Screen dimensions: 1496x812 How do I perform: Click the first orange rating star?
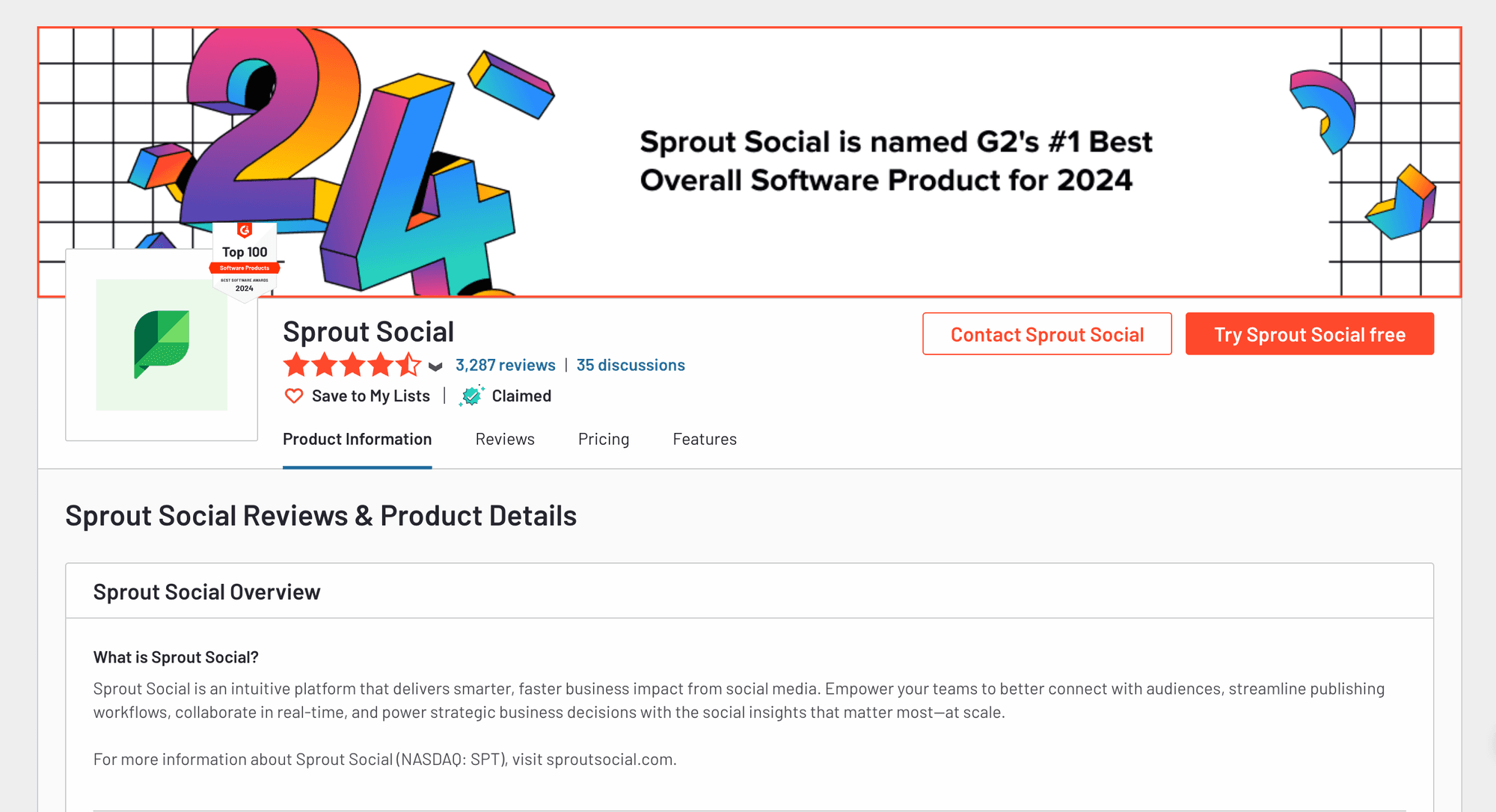point(297,365)
